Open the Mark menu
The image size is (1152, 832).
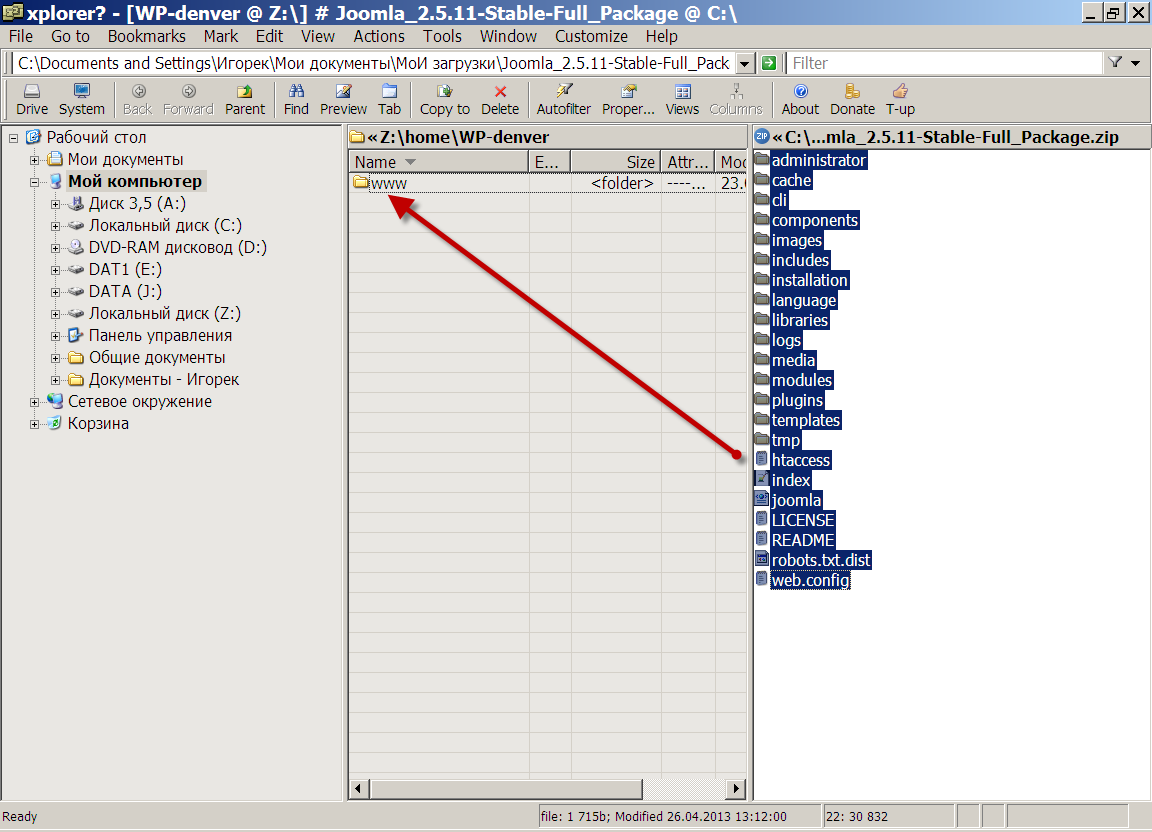click(220, 36)
